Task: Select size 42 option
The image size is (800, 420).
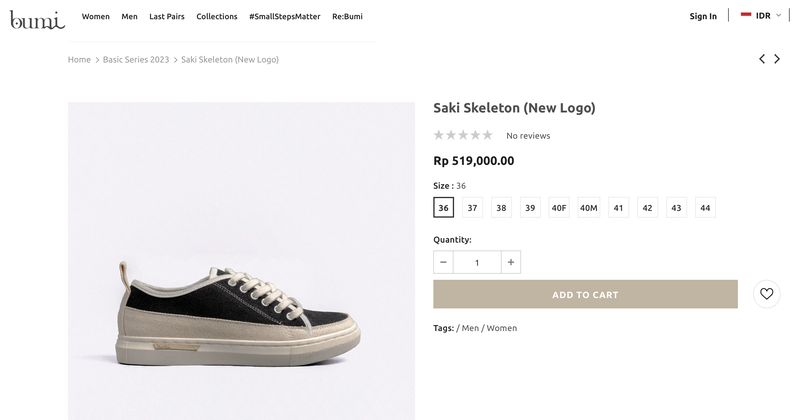Action: 647,208
